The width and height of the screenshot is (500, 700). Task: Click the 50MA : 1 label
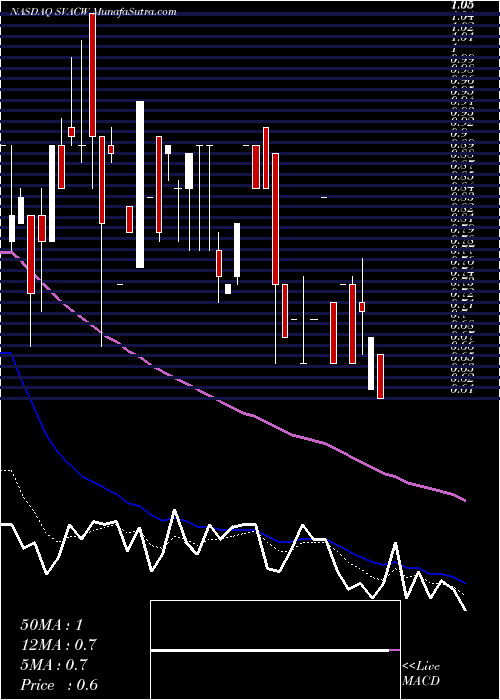tap(51, 625)
